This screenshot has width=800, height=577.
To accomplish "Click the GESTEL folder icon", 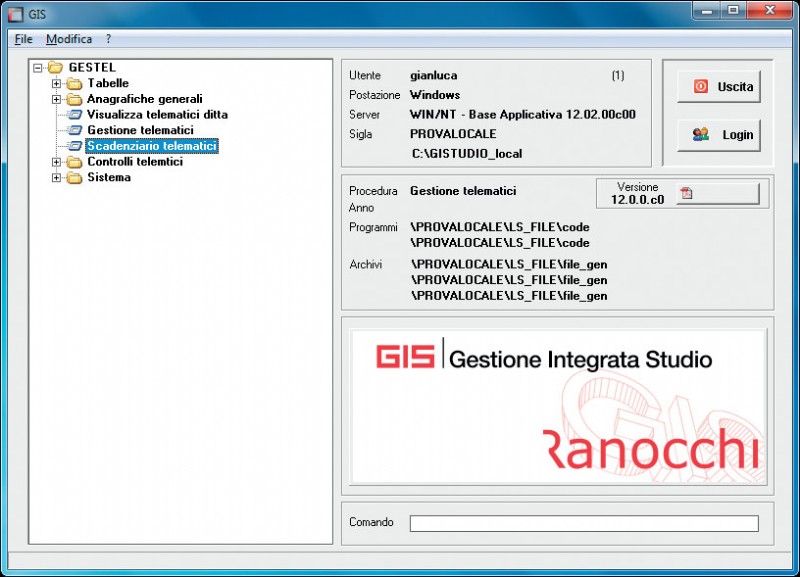I will 55,67.
